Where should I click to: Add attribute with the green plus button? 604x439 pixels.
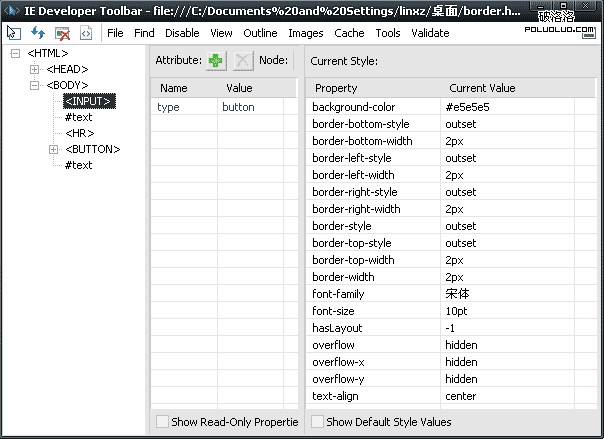217,61
